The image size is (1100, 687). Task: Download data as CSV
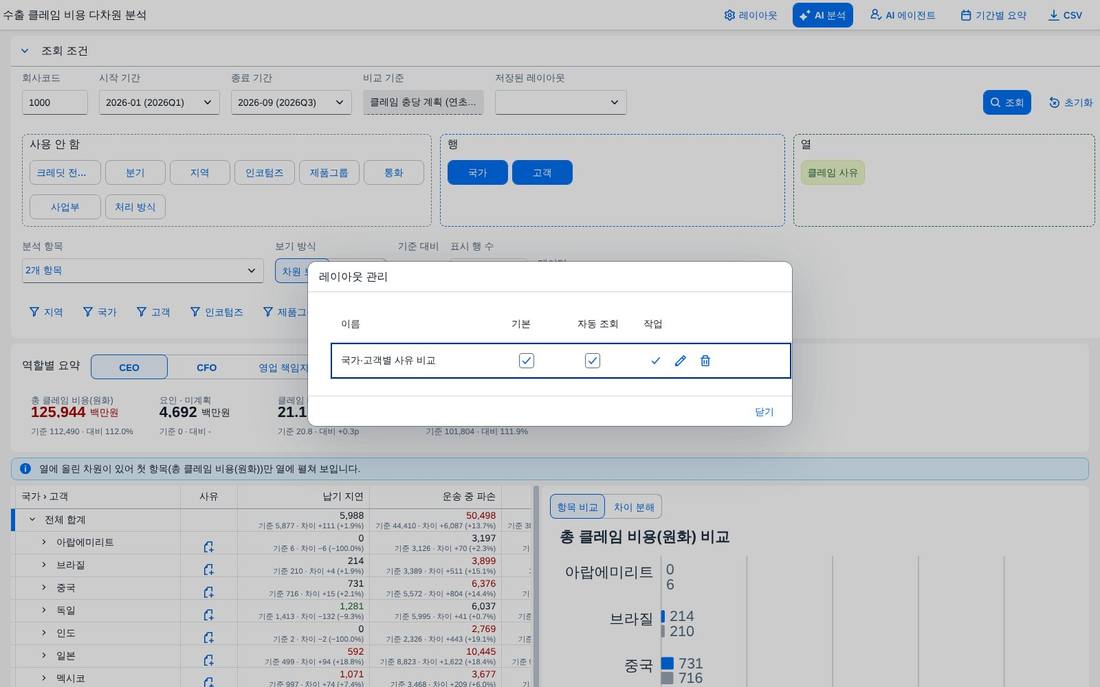tap(1065, 15)
